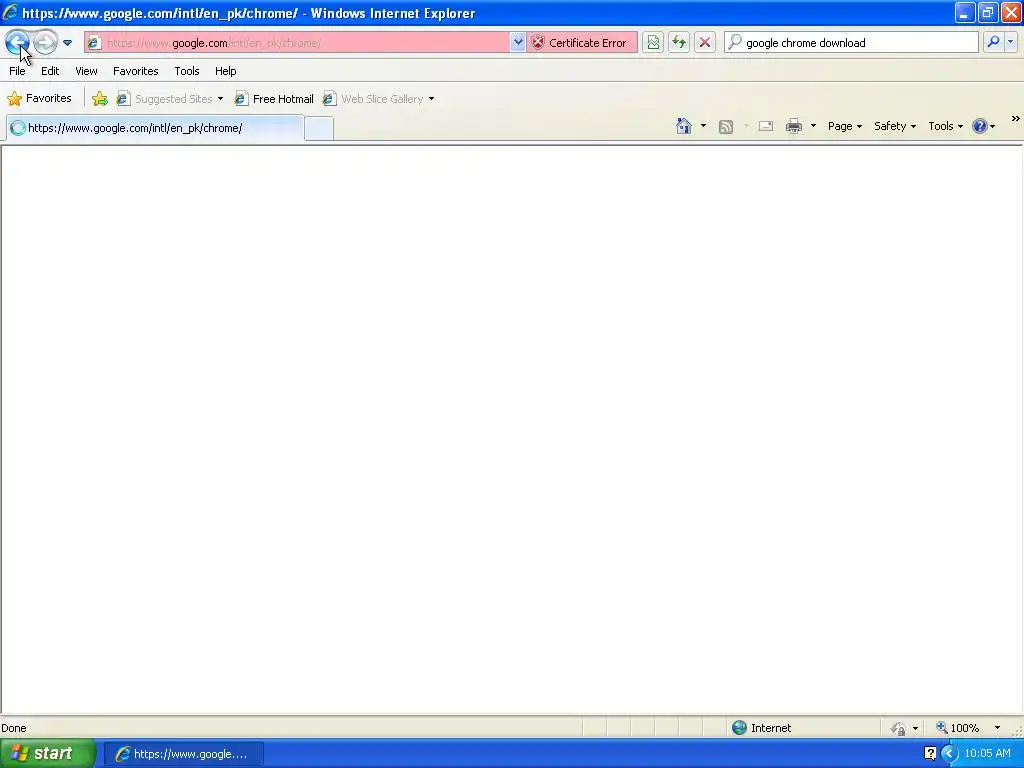Click Protected Mode lock icon in status bar
Image resolution: width=1024 pixels, height=768 pixels.
click(x=899, y=728)
